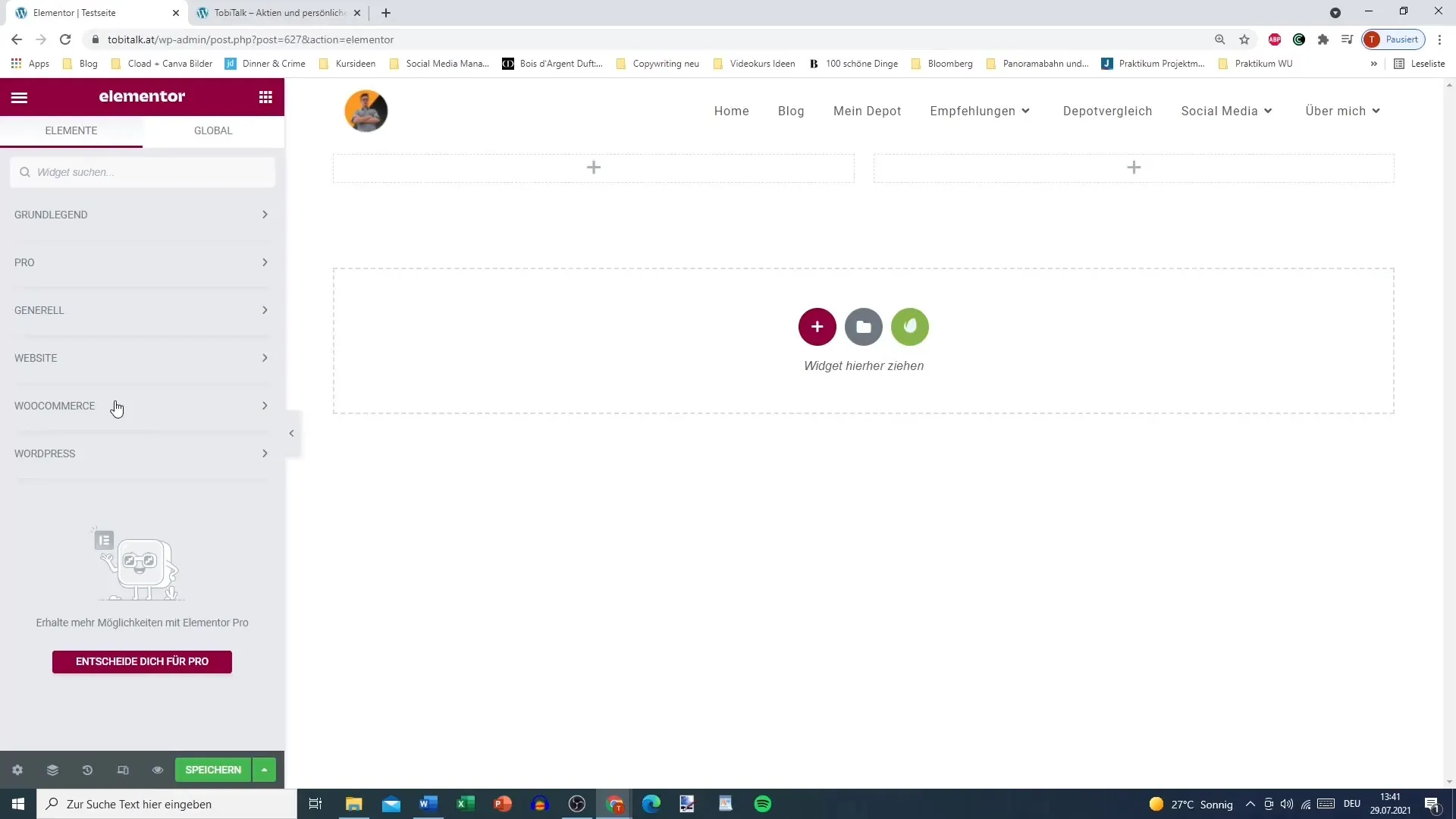Expand the WORDPRESS category

[142, 453]
